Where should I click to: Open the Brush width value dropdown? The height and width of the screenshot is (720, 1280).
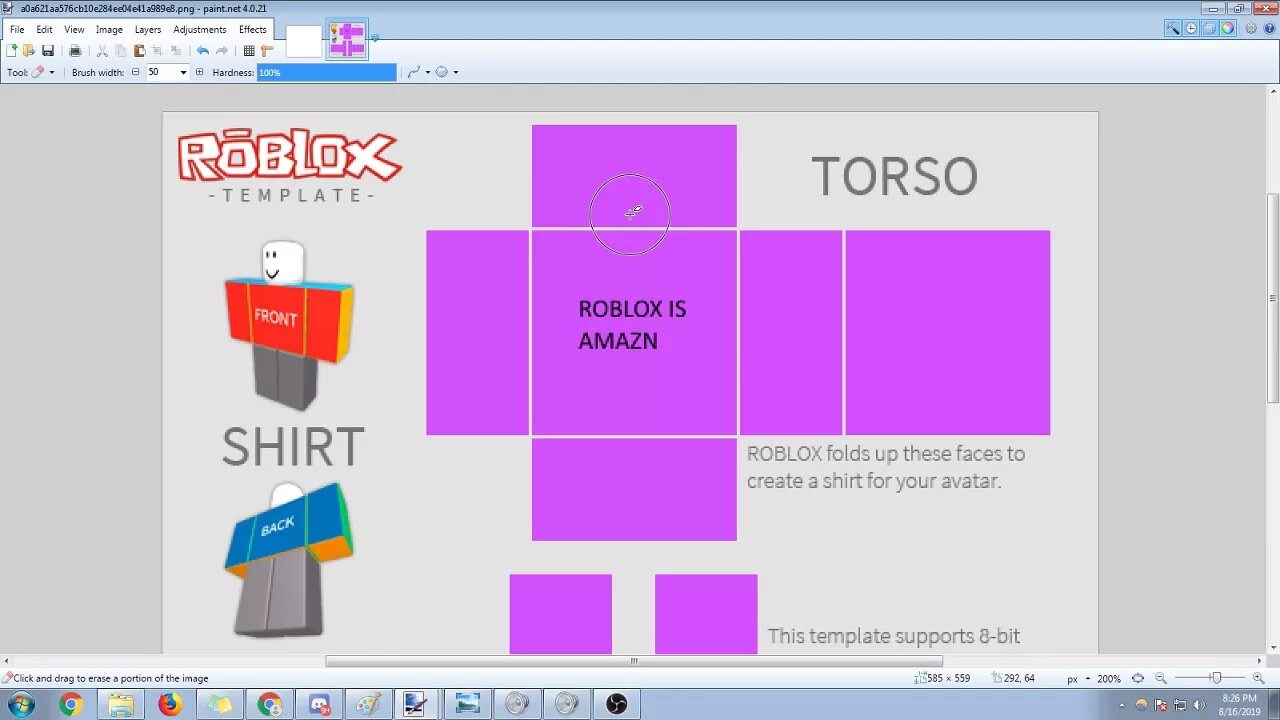click(x=183, y=72)
